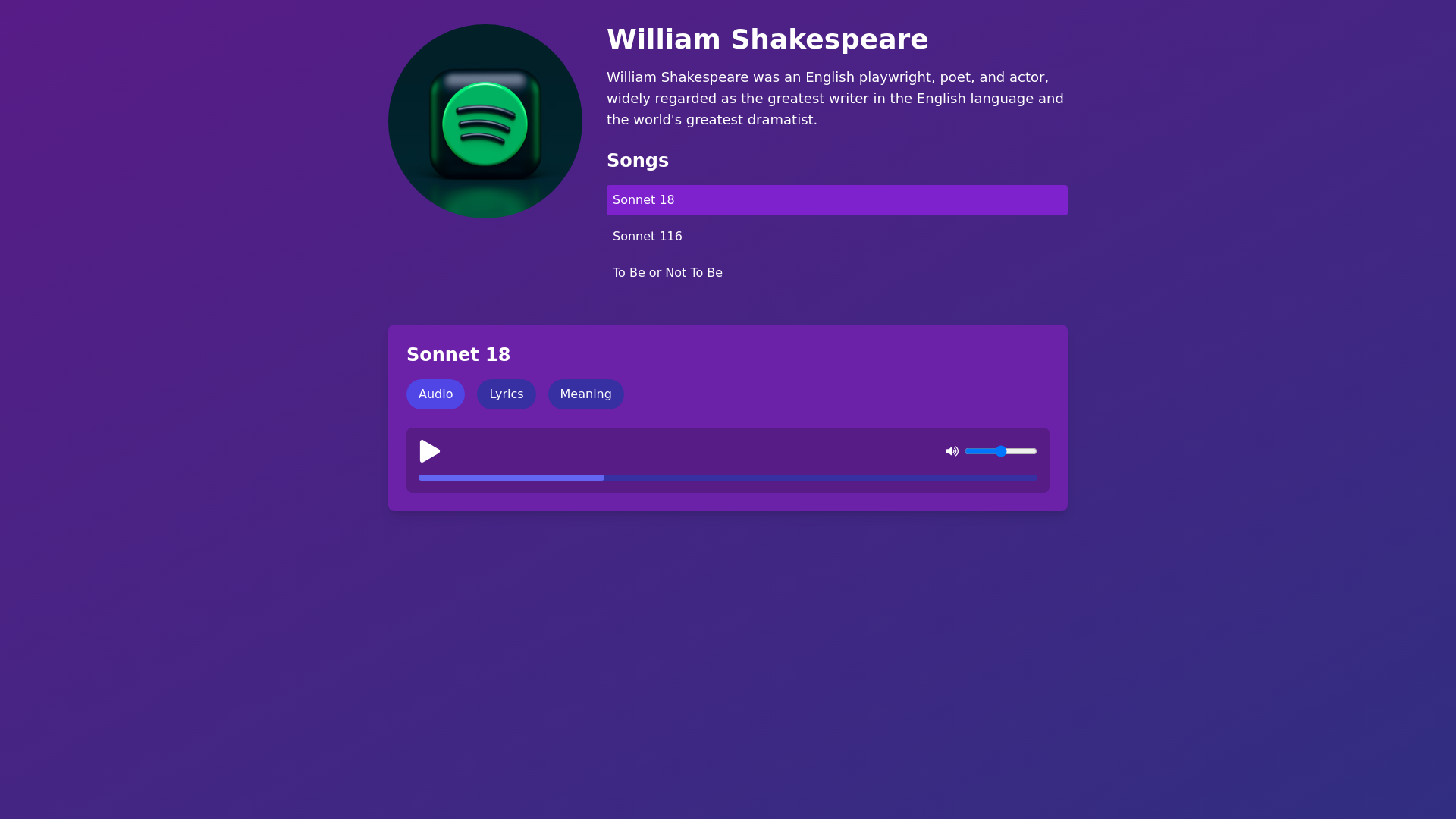Click the play button in the audio player
This screenshot has width=1456, height=819.
pyautogui.click(x=429, y=451)
